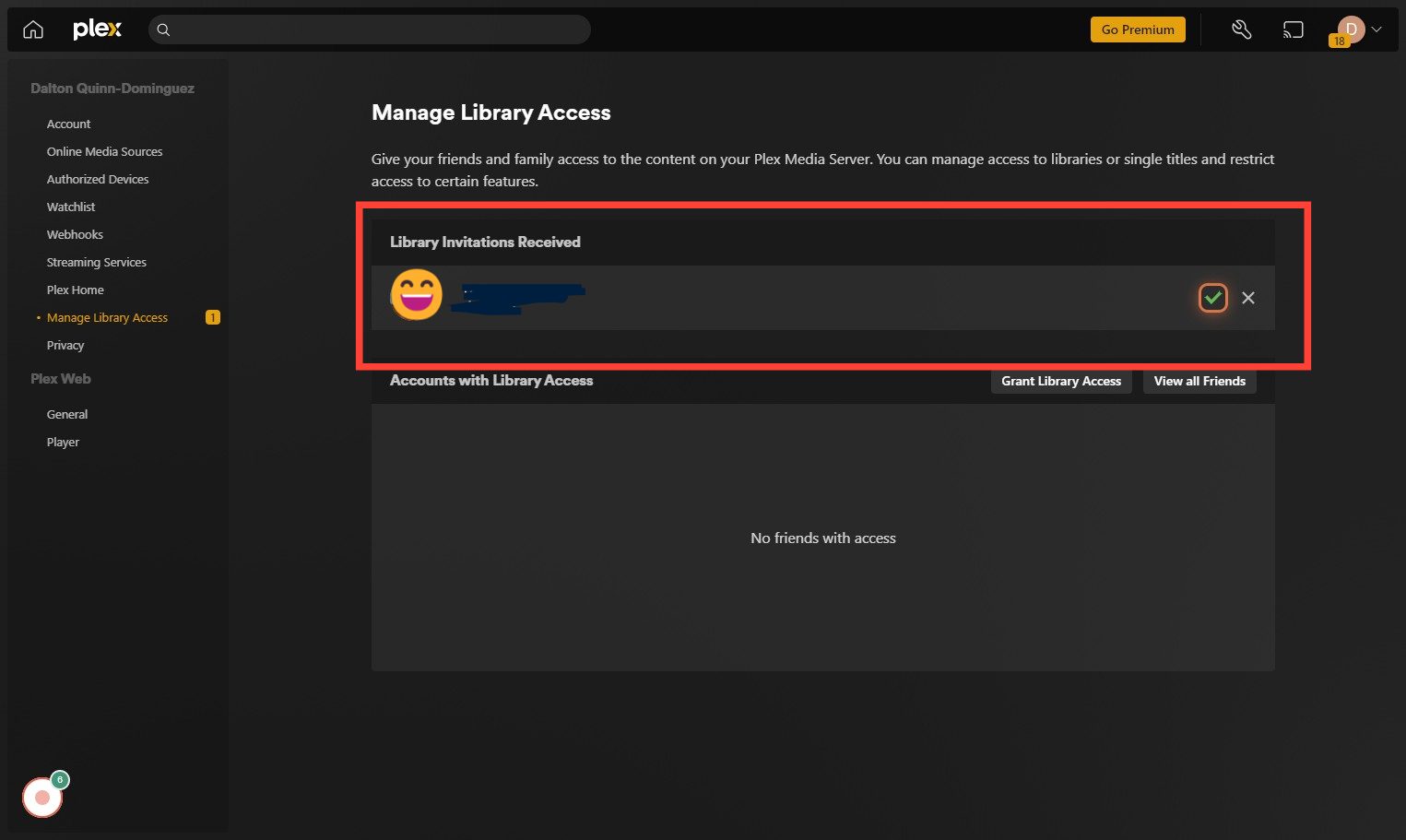
Task: Open Webhooks settings
Action: click(75, 234)
